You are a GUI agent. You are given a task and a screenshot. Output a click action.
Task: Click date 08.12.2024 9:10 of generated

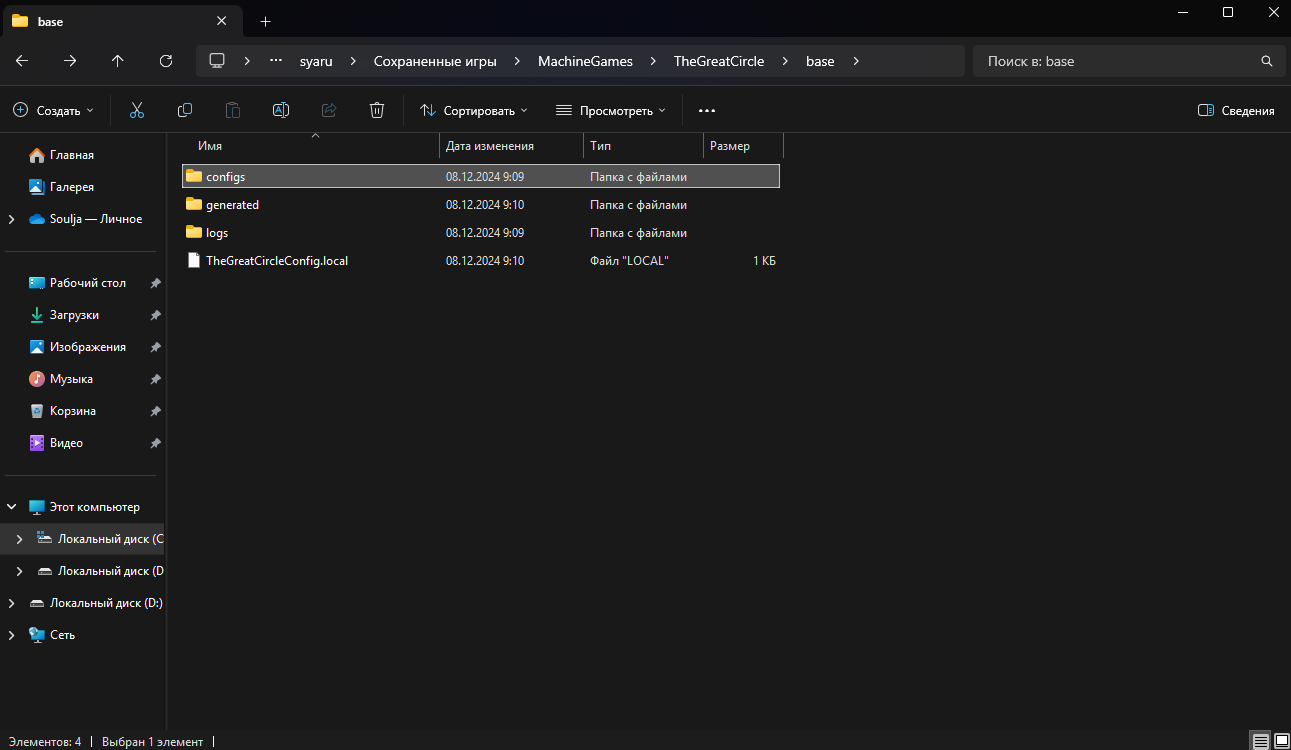[485, 205]
